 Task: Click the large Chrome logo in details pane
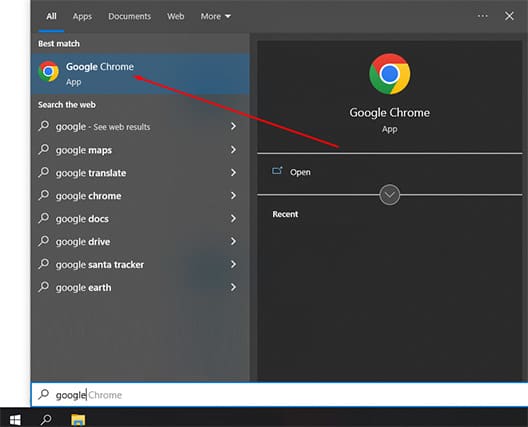(390, 74)
